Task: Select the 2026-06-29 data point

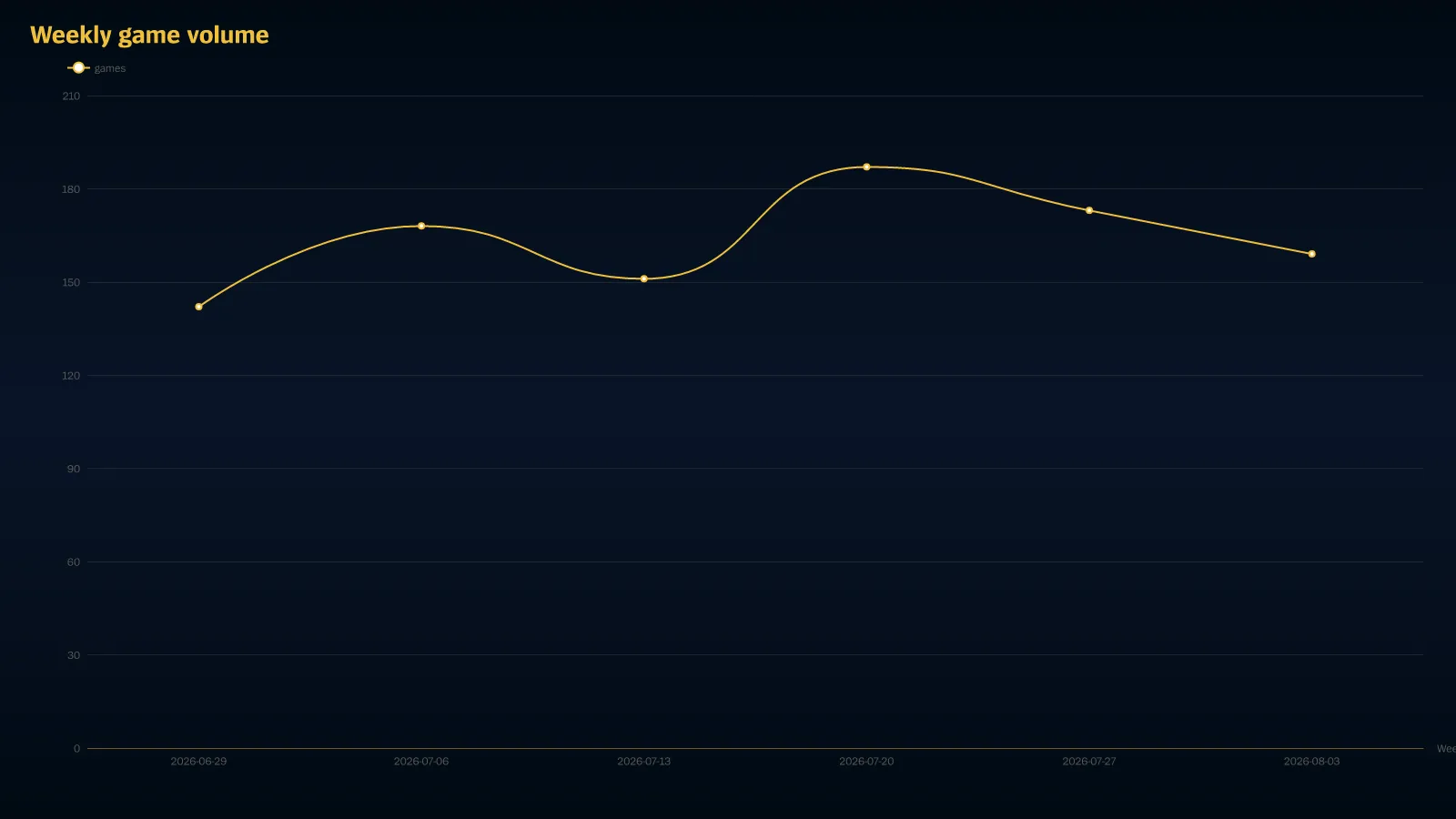Action: (x=198, y=307)
